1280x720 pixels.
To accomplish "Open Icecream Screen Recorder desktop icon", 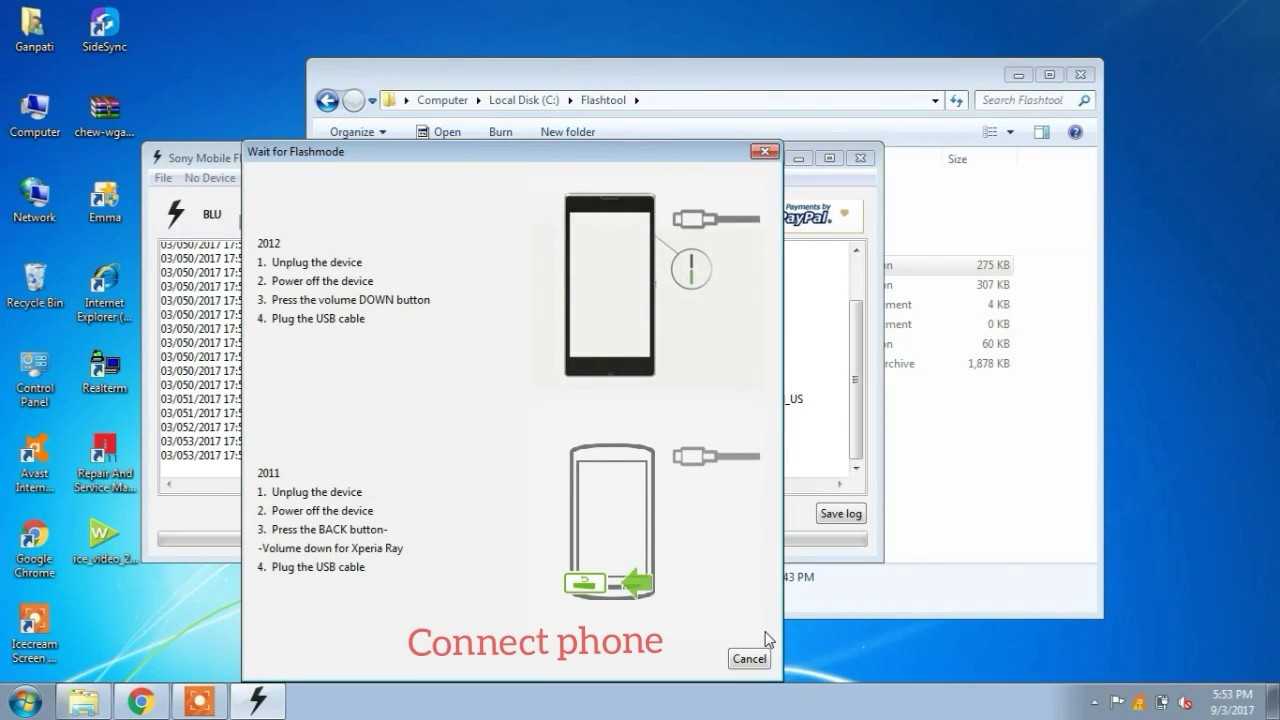I will tap(34, 634).
